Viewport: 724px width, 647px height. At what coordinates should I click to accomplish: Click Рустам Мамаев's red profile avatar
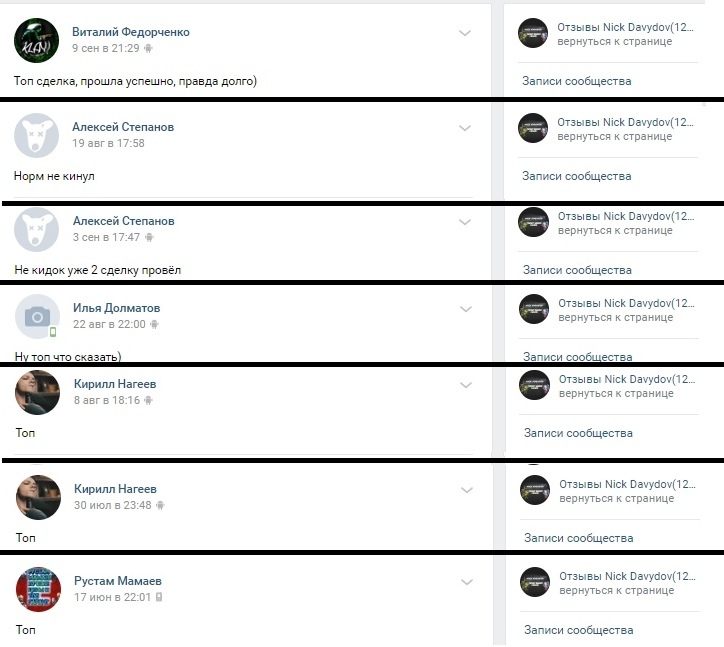click(x=38, y=590)
